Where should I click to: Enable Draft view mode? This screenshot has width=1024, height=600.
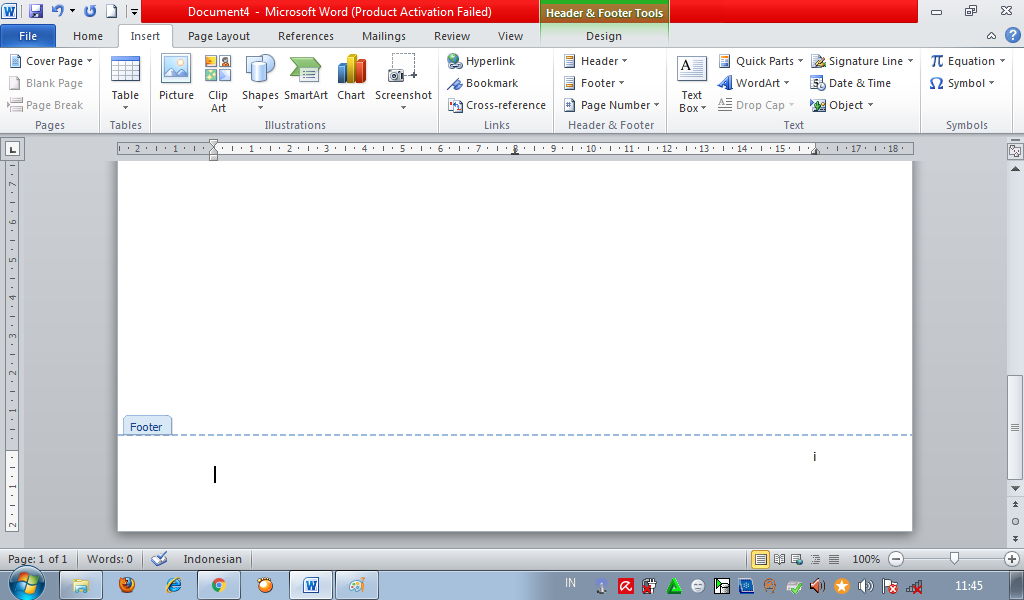(832, 559)
